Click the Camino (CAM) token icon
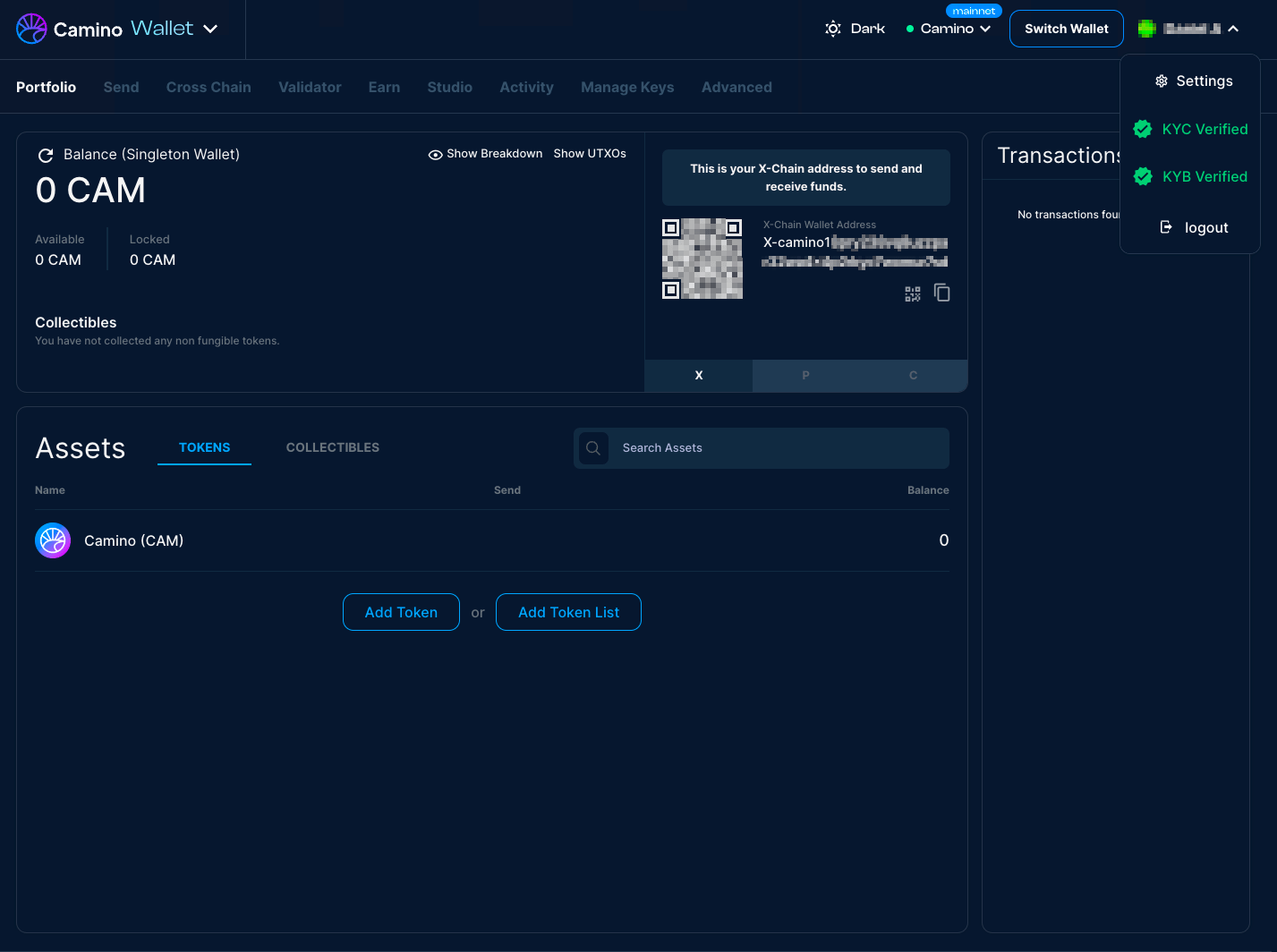 (53, 540)
